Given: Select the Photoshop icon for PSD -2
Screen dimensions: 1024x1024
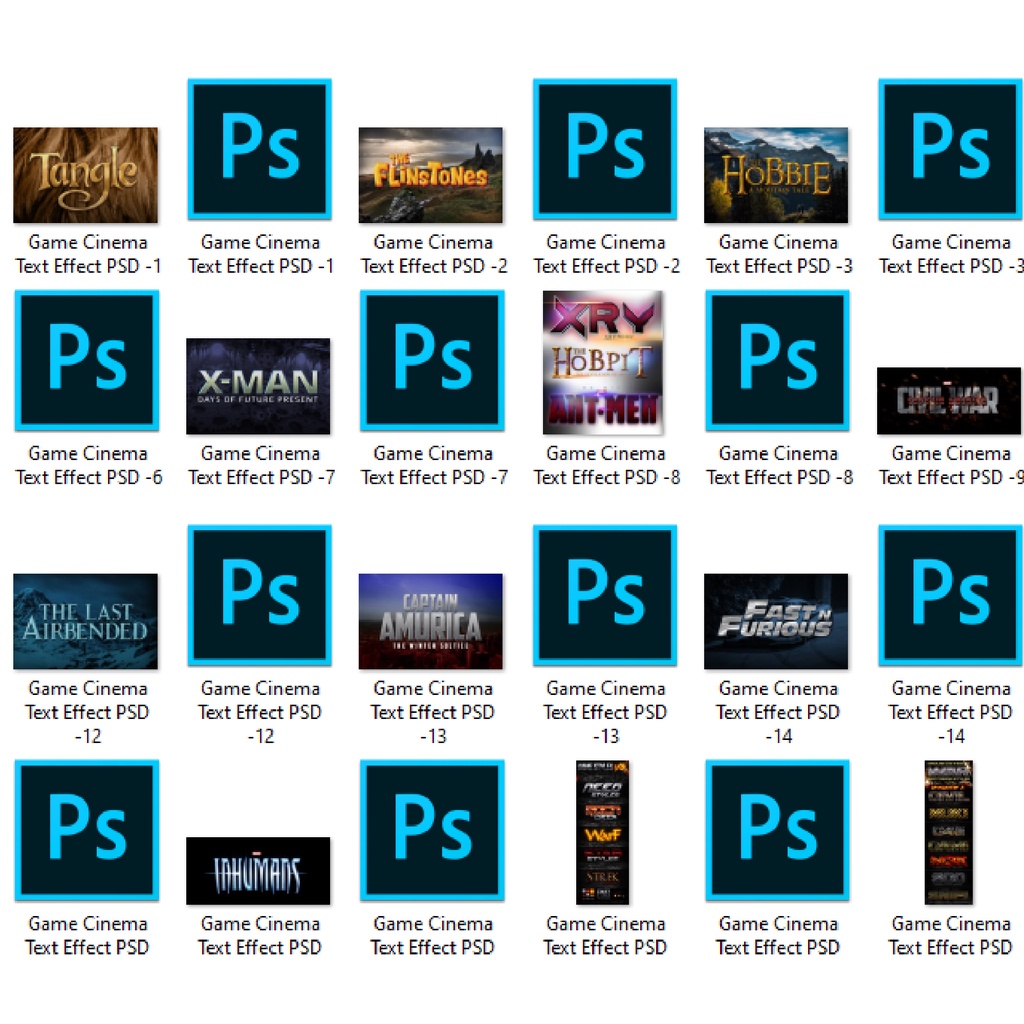Looking at the screenshot, I should pyautogui.click(x=604, y=149).
